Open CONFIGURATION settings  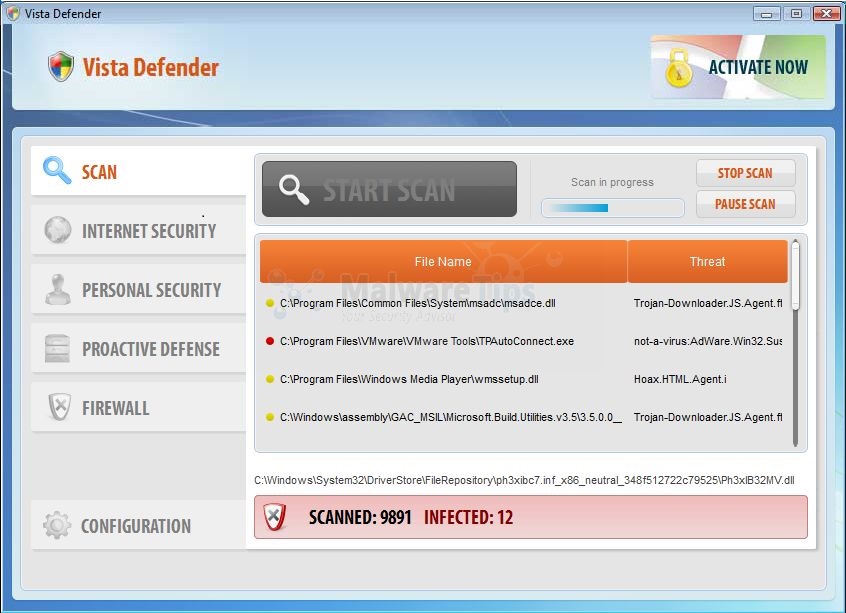138,525
